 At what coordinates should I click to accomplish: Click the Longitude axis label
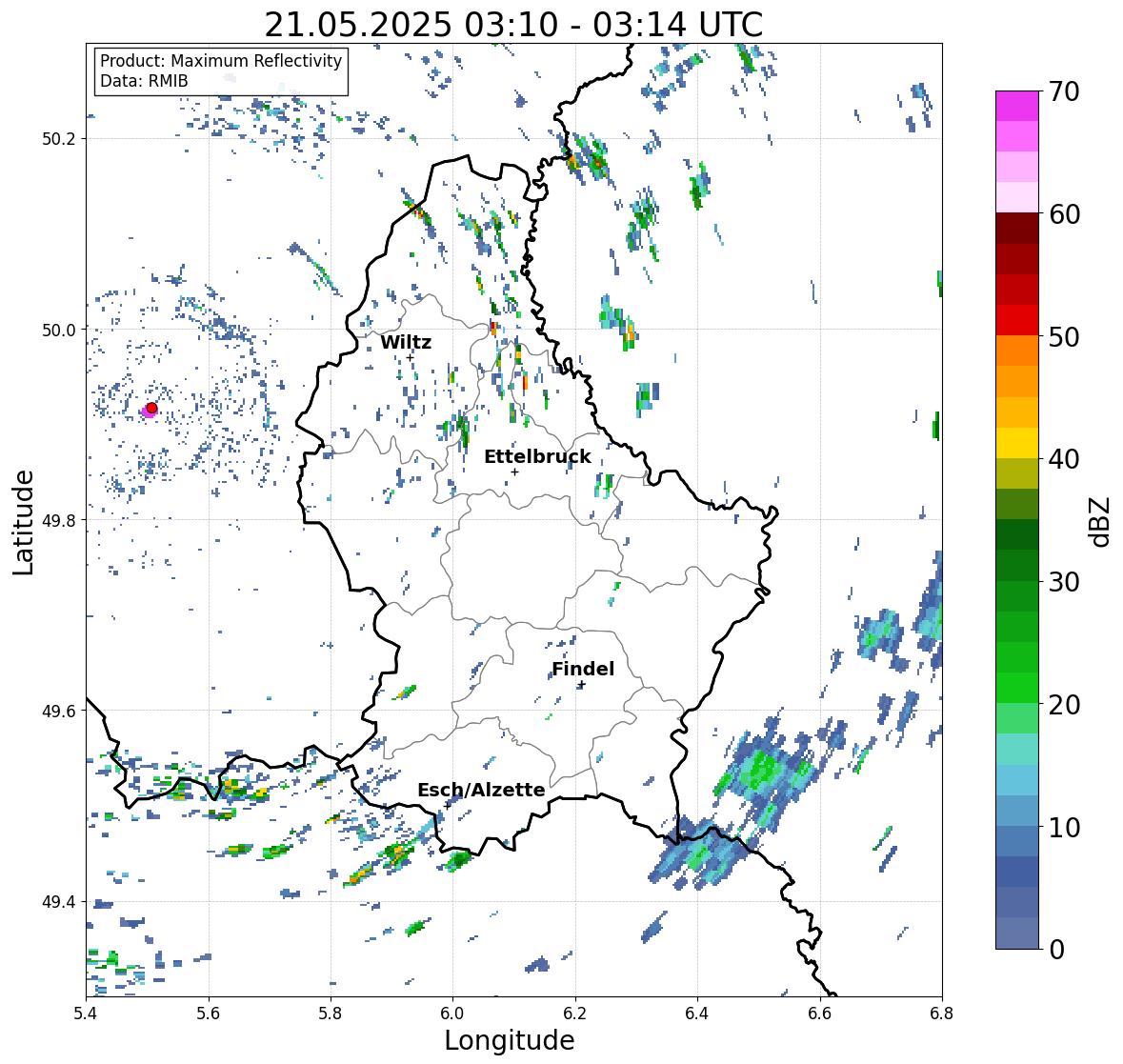click(510, 1040)
